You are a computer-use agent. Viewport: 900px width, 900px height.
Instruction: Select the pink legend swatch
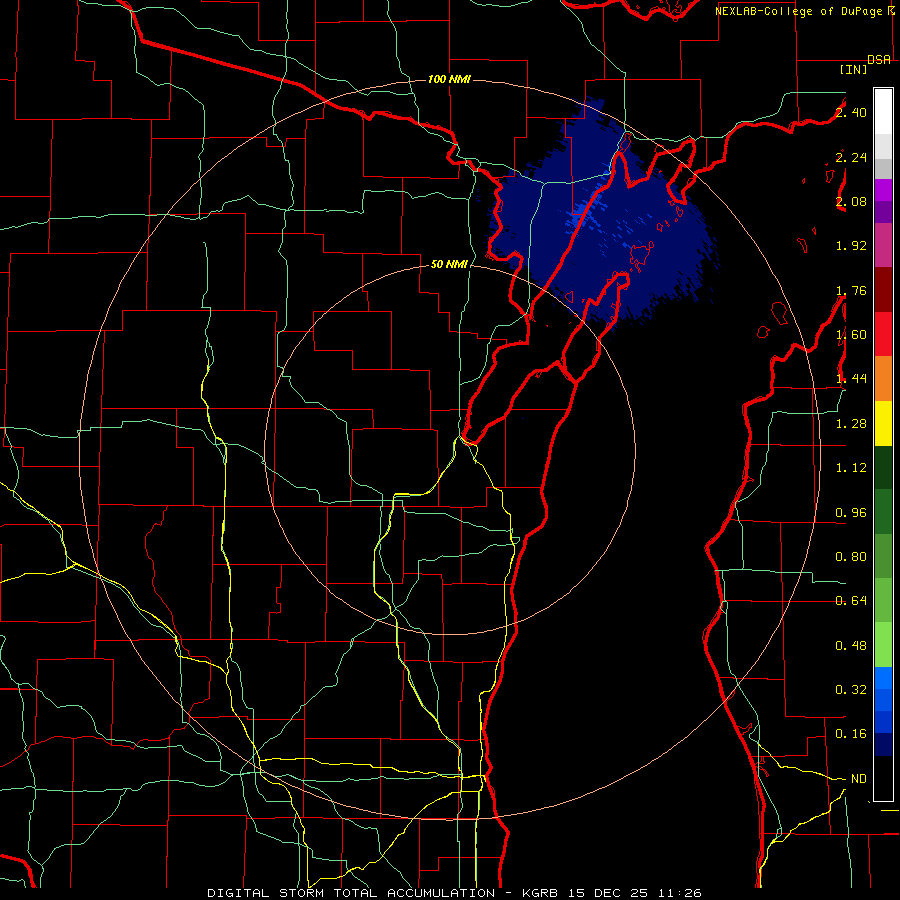point(883,246)
